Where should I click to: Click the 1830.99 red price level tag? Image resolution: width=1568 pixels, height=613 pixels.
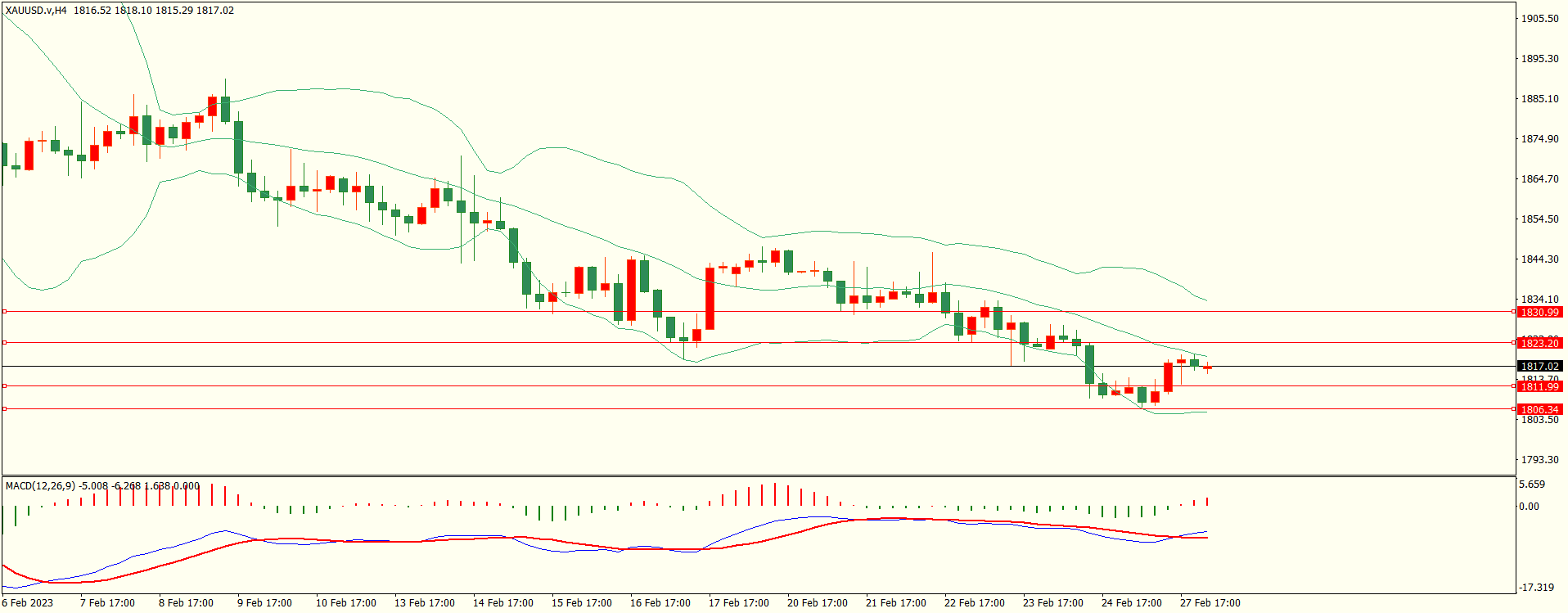coord(1539,312)
